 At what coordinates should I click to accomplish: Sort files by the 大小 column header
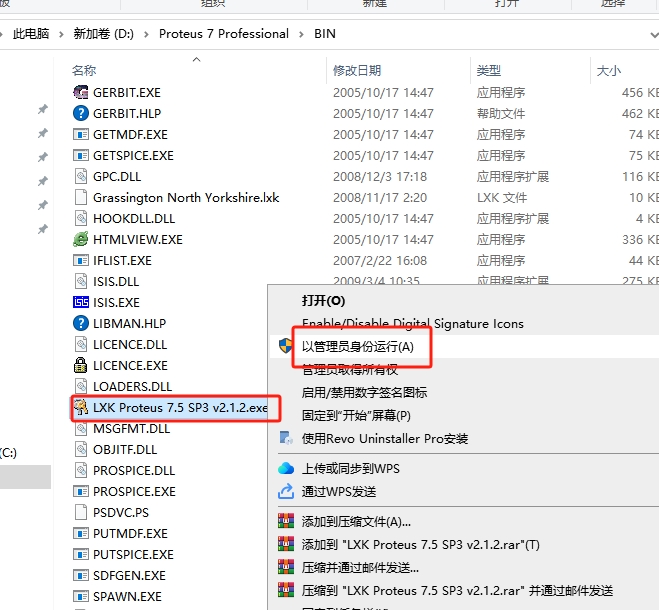coord(609,70)
